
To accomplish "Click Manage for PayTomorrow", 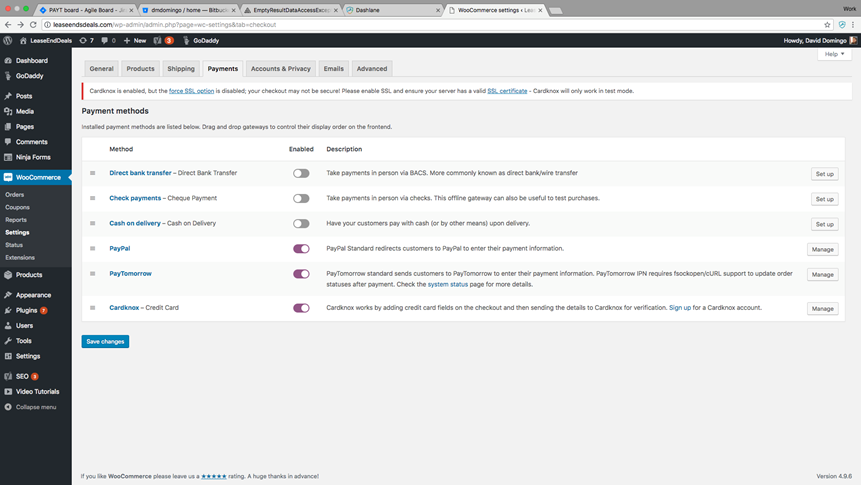I will point(823,275).
